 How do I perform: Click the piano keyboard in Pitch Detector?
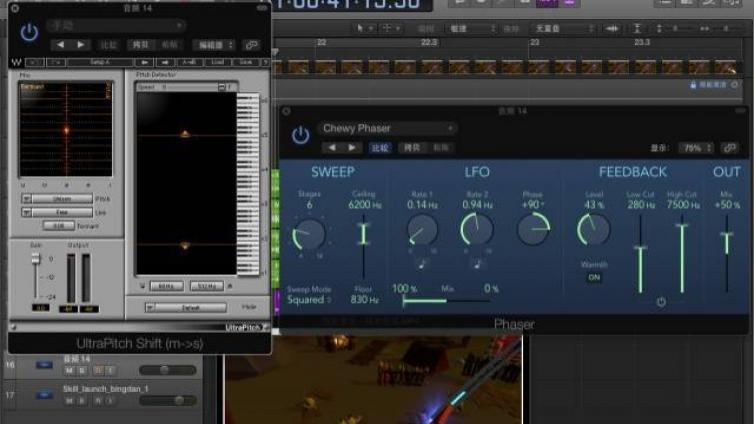248,185
